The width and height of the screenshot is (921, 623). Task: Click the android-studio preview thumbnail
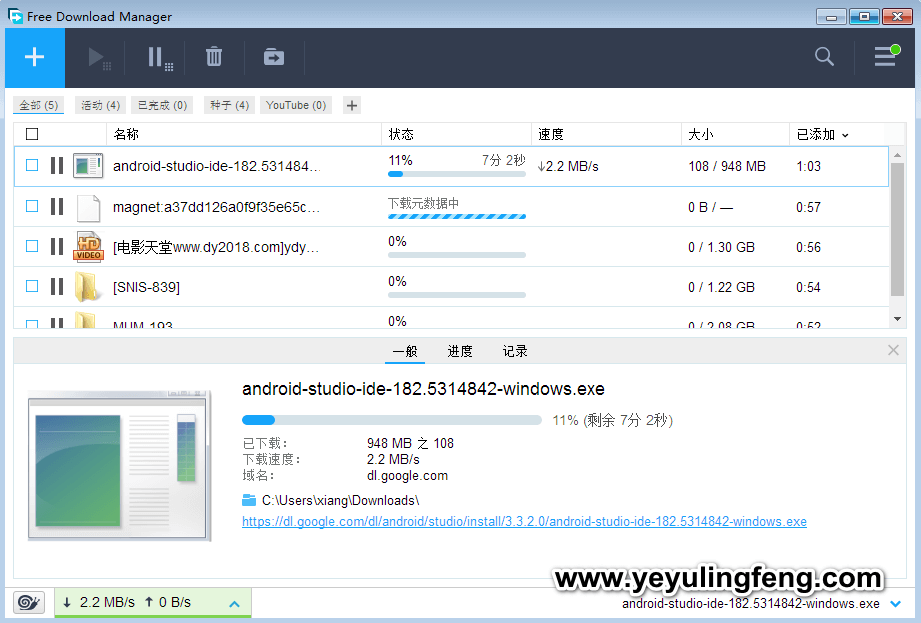[x=119, y=464]
